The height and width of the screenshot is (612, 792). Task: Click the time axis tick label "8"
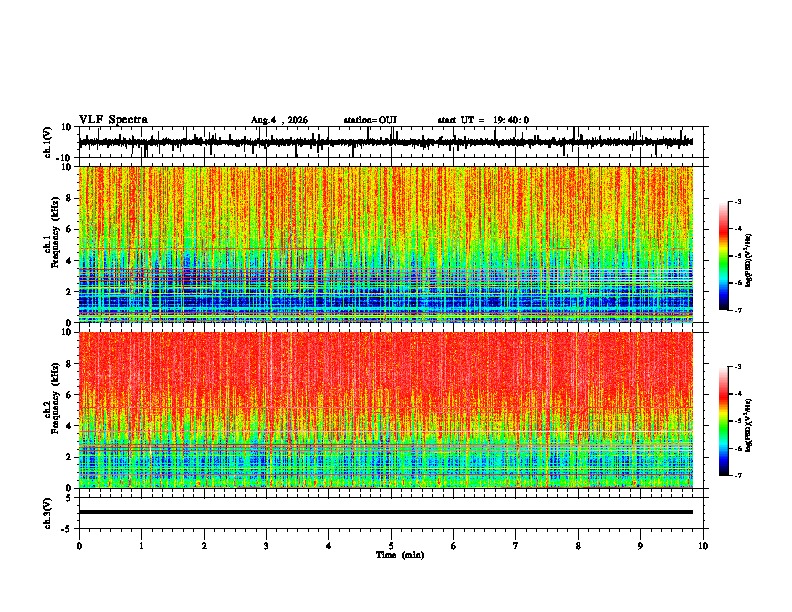coord(578,546)
